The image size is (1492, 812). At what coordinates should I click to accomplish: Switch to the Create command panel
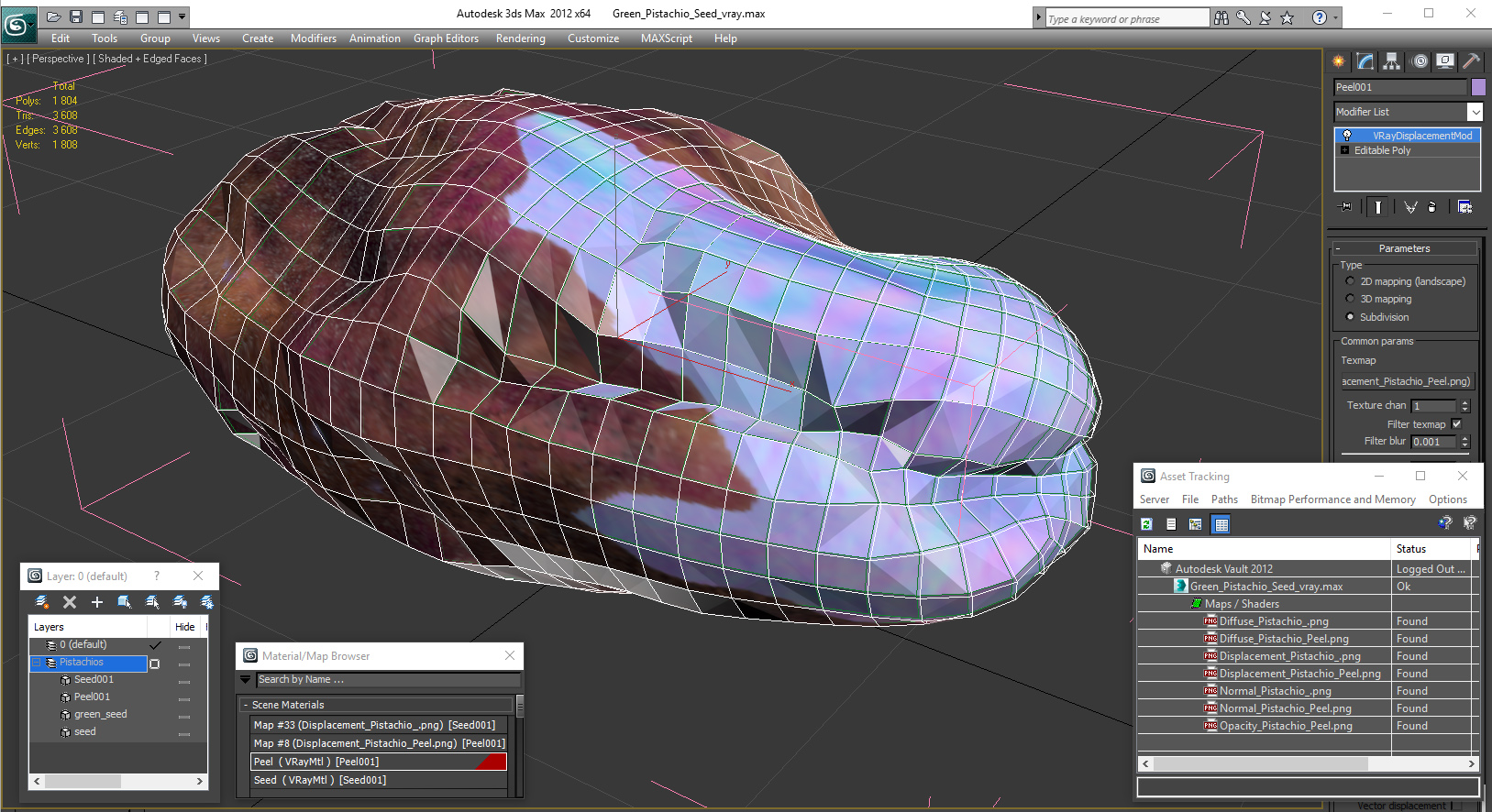point(1339,61)
